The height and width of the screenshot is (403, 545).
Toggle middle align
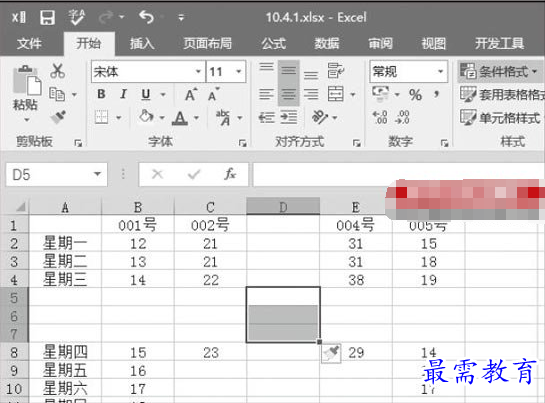click(288, 71)
